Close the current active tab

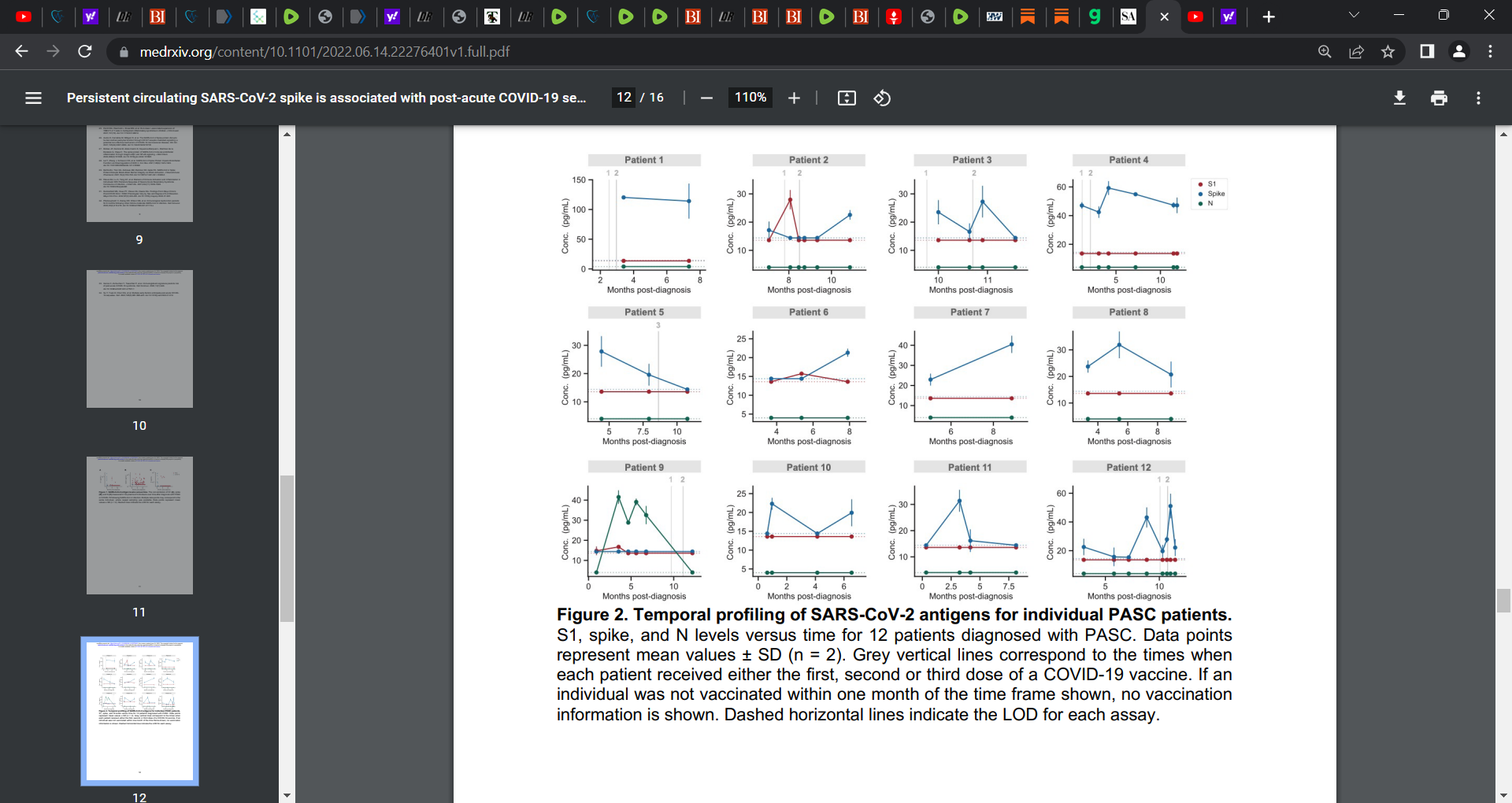tap(1164, 17)
